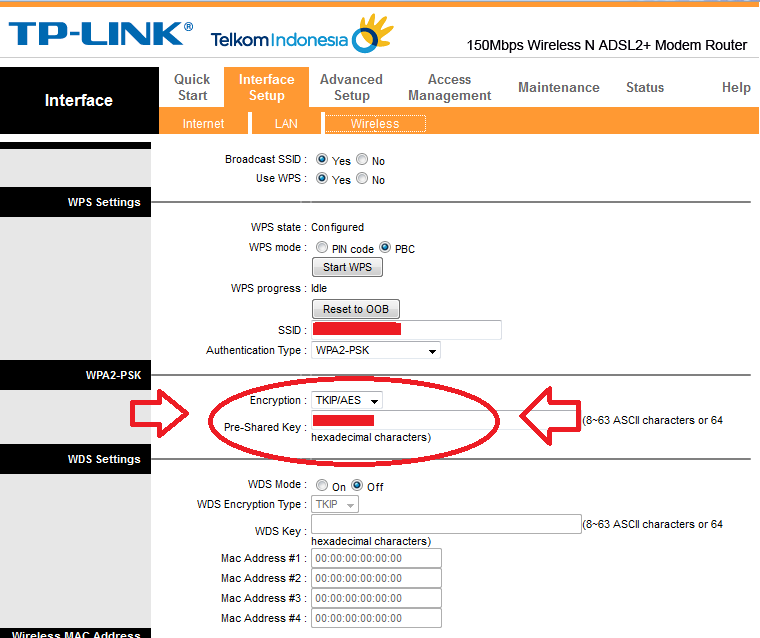Image resolution: width=760 pixels, height=638 pixels.
Task: Open the Access Management tab
Action: tap(449, 87)
